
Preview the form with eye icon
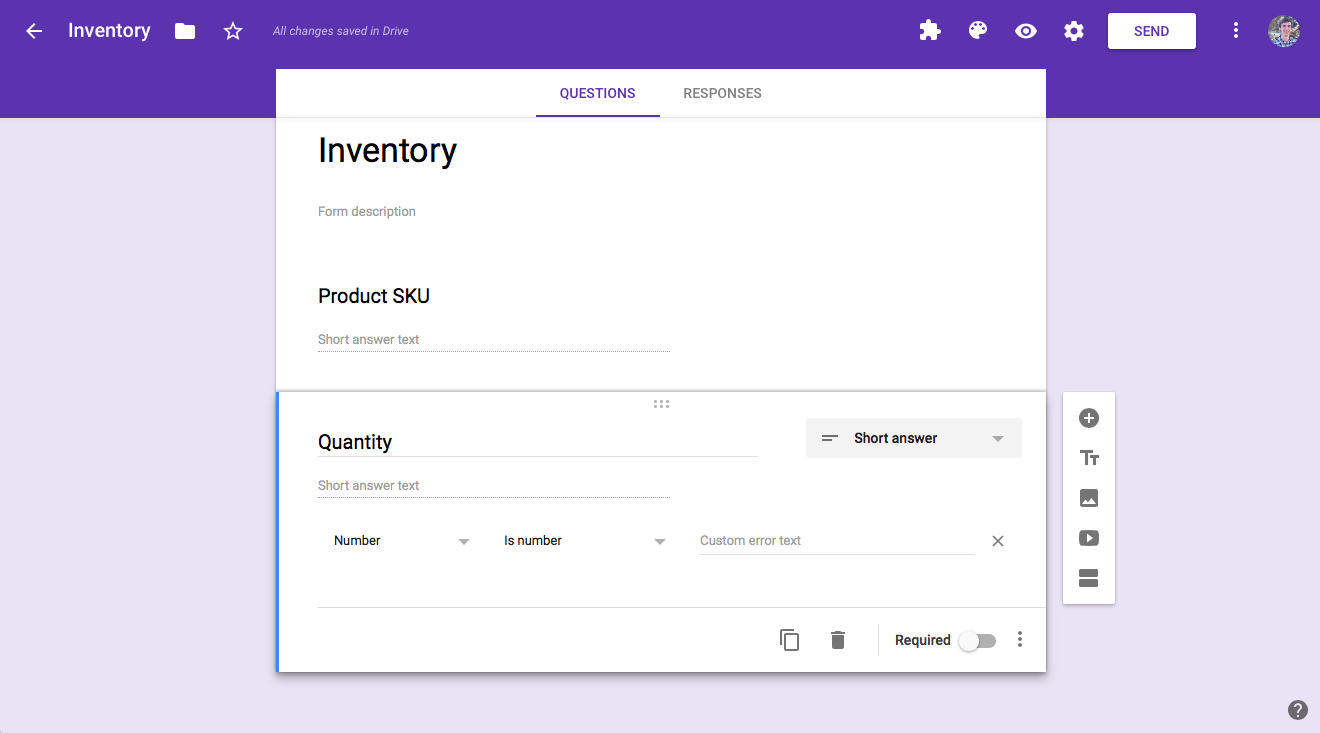click(1026, 31)
